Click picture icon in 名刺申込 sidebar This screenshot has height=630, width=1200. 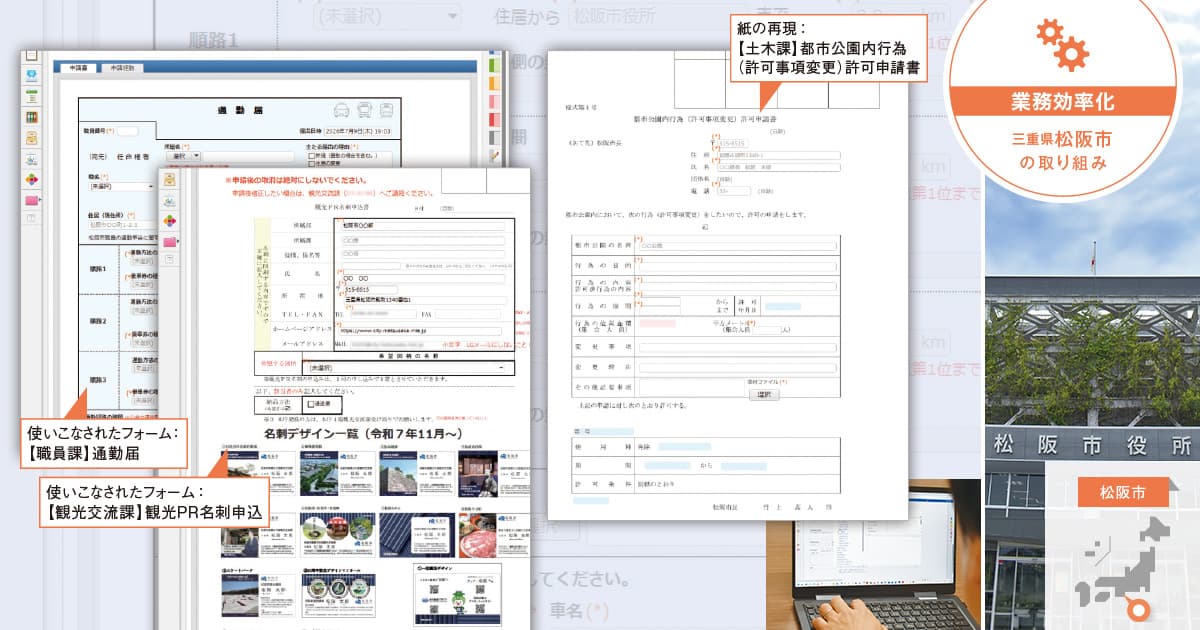pyautogui.click(x=169, y=201)
